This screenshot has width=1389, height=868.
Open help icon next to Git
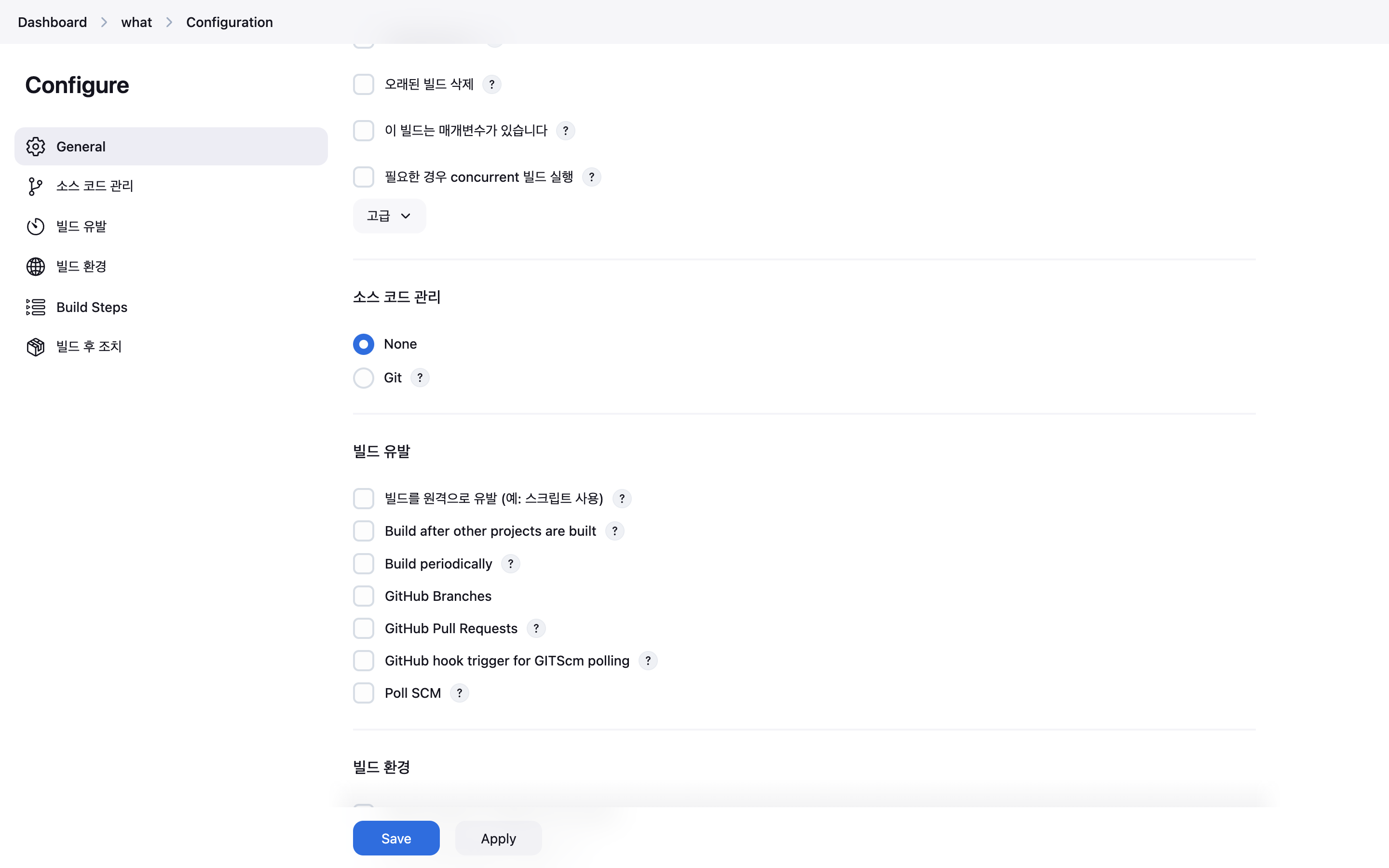click(x=420, y=378)
